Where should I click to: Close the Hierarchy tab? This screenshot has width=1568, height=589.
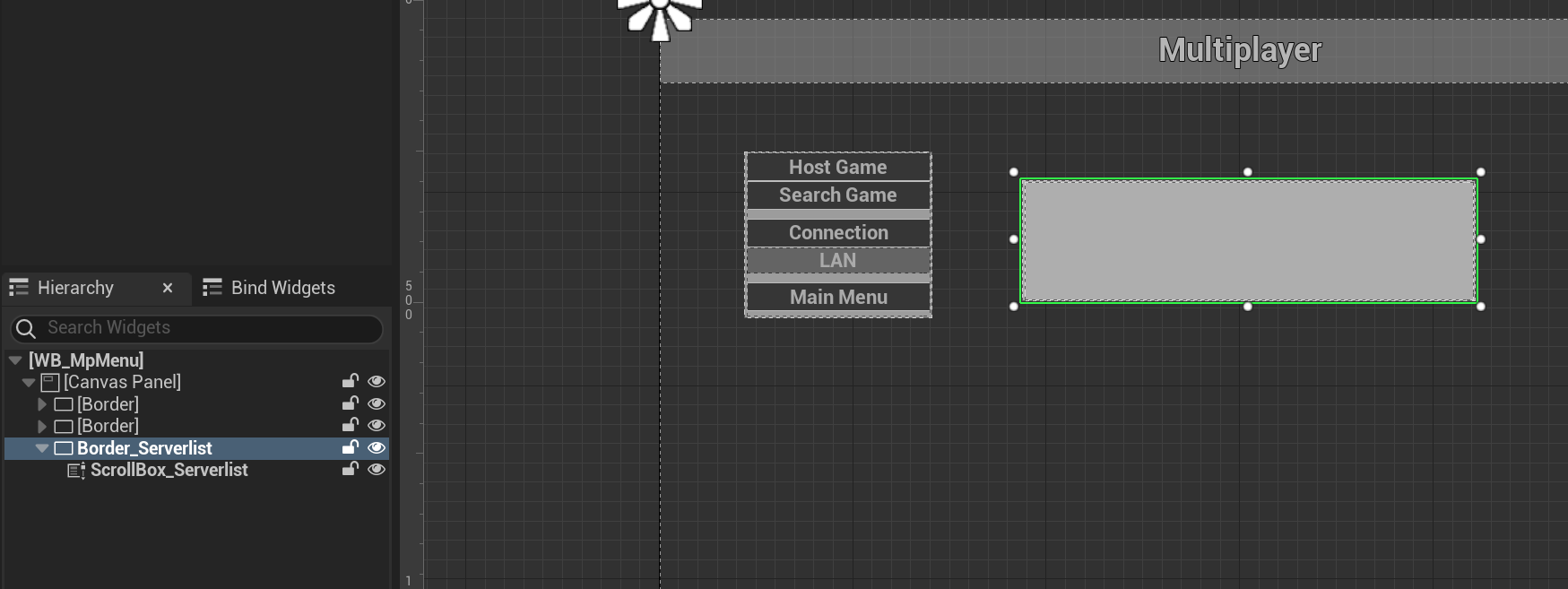tap(168, 288)
